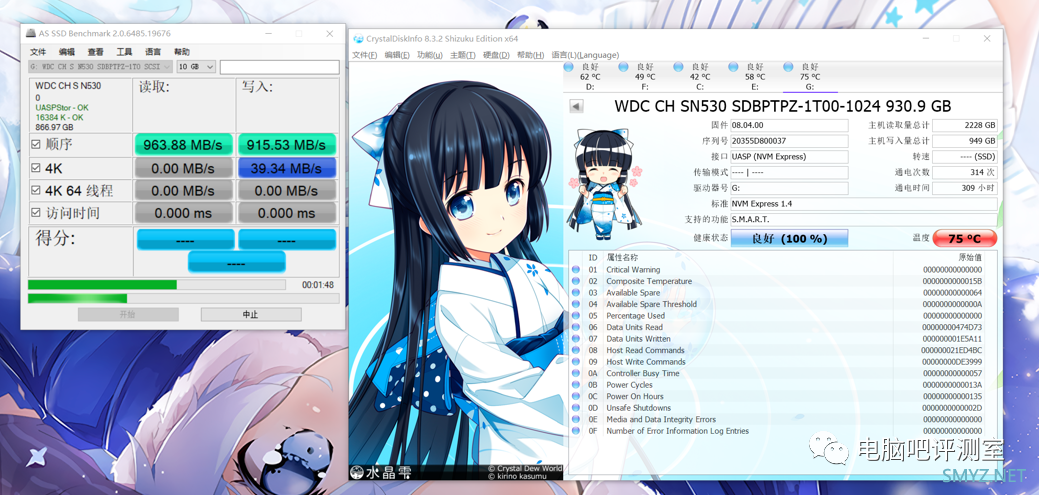Click status orb for Percentage Used row
Image resolution: width=1039 pixels, height=495 pixels.
(576, 316)
